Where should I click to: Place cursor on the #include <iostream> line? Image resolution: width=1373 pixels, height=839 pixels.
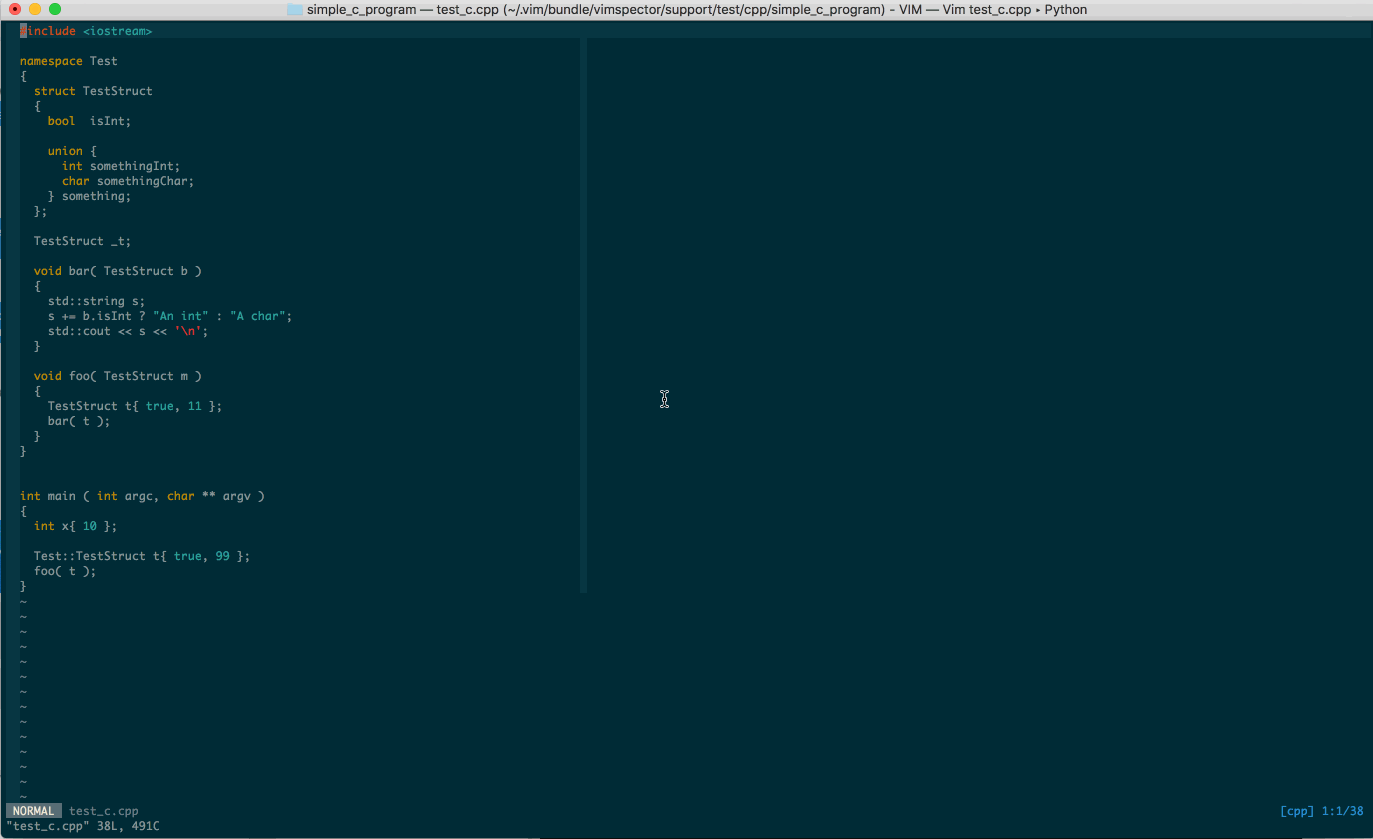pyautogui.click(x=88, y=31)
